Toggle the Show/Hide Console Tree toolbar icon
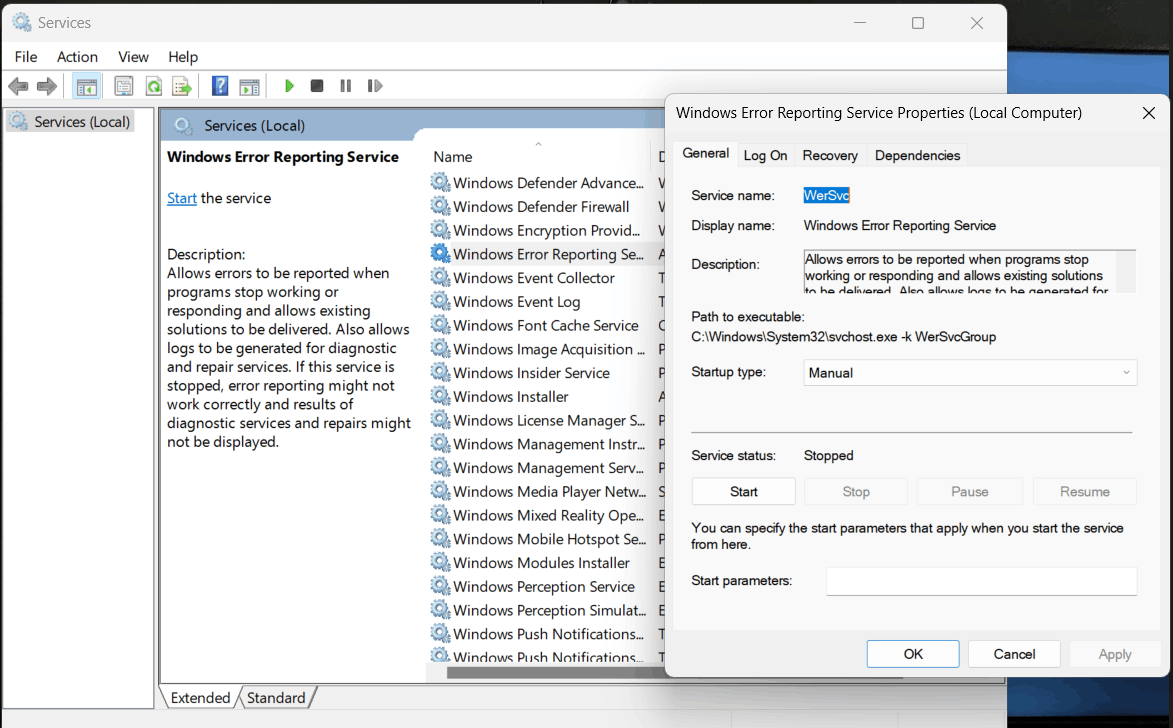Image resolution: width=1173 pixels, height=728 pixels. click(87, 86)
